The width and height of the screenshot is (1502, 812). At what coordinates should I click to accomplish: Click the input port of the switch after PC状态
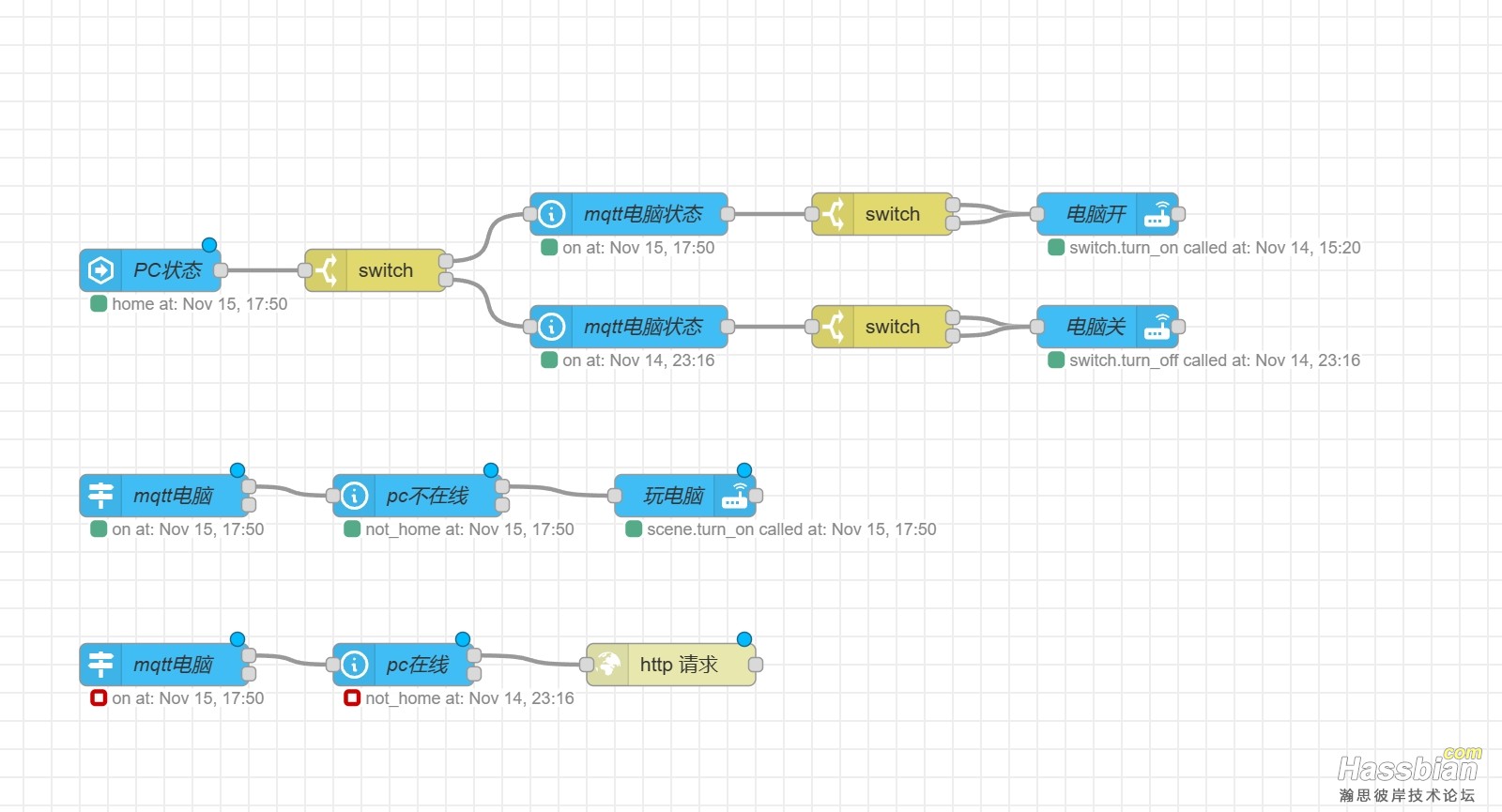coord(305,270)
